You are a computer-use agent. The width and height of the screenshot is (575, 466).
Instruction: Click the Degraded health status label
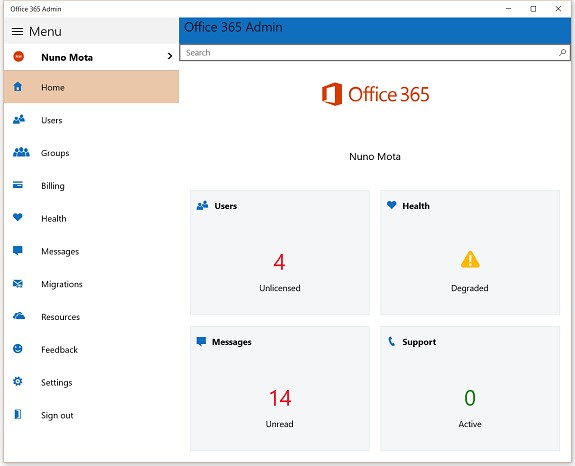click(x=470, y=288)
